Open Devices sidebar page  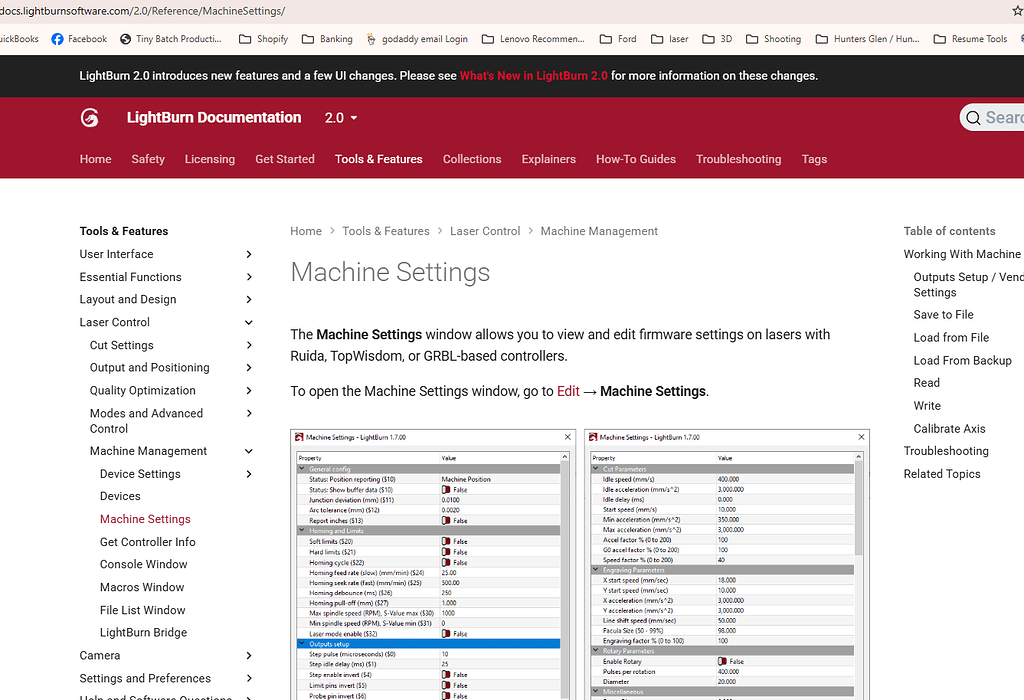pyautogui.click(x=120, y=496)
